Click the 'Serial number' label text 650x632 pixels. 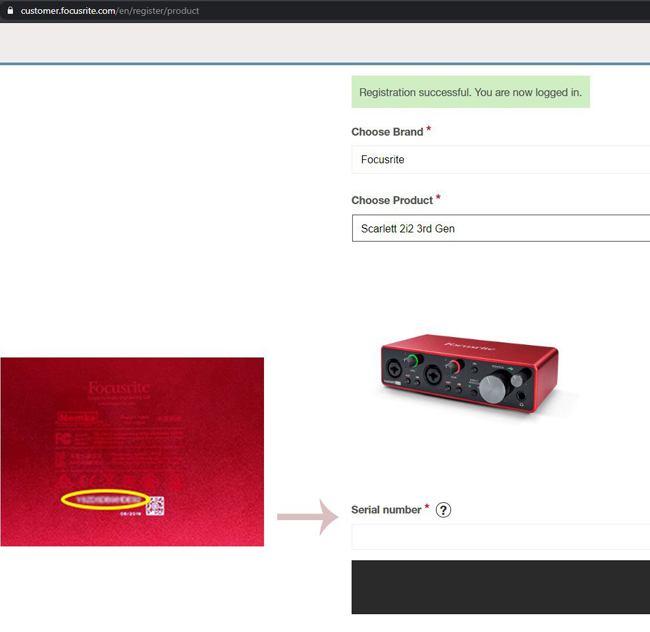(386, 510)
